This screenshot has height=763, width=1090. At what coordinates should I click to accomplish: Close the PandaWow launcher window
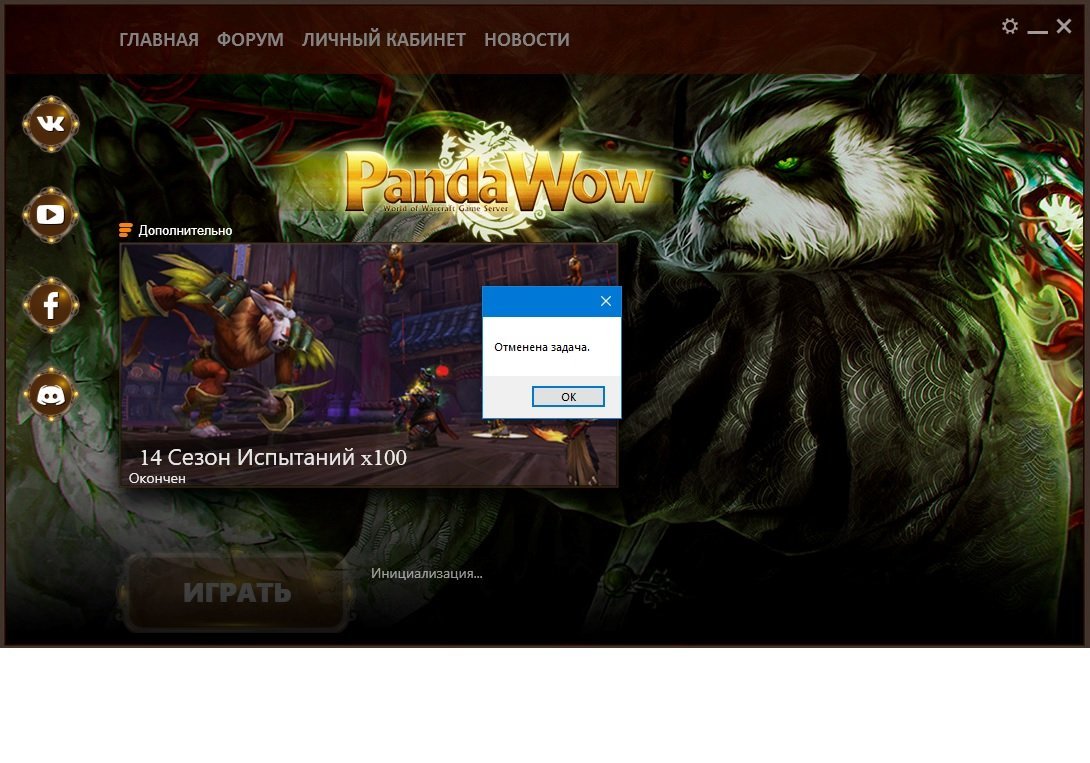coord(1064,26)
